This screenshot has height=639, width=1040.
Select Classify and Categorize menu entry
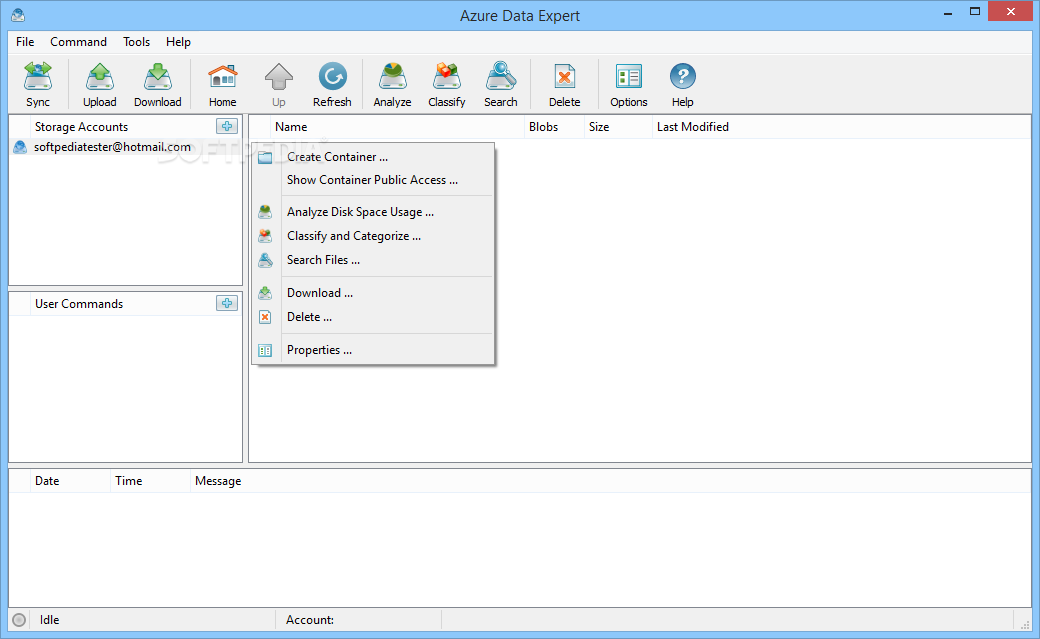click(373, 236)
